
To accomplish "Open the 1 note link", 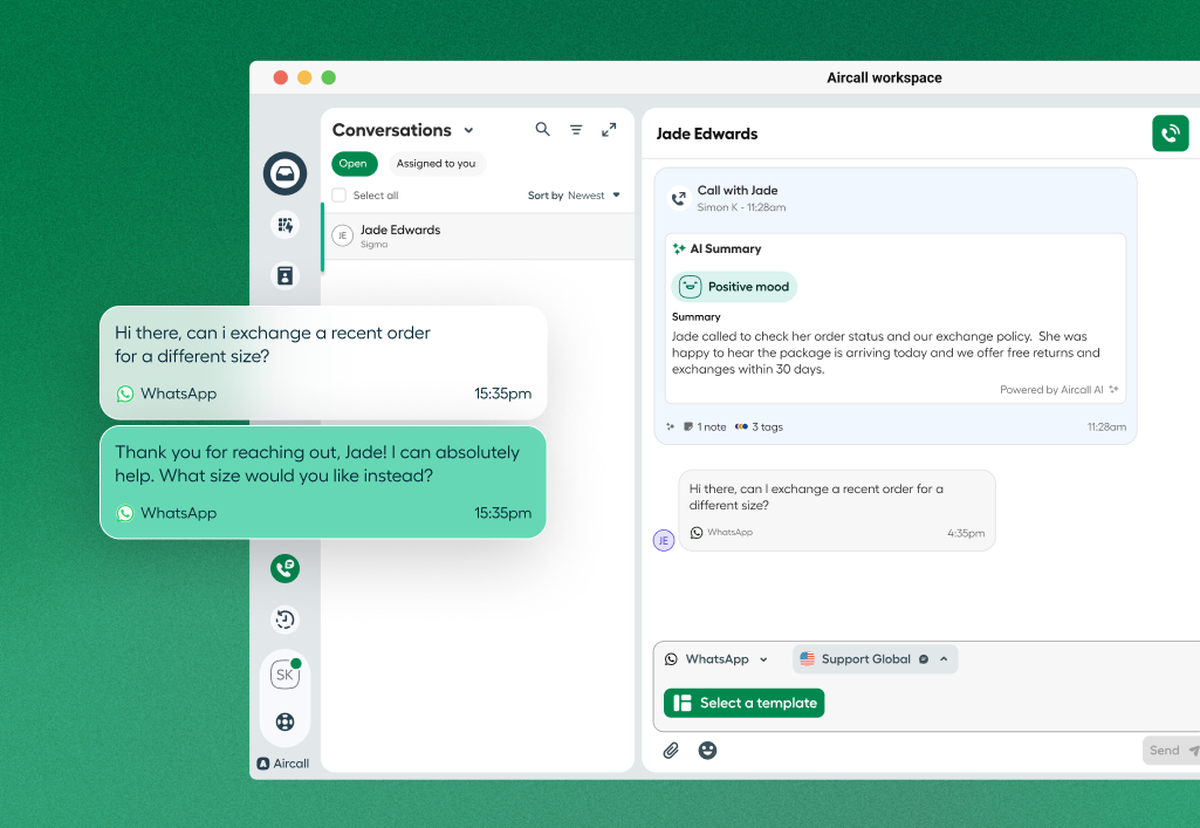I will [x=705, y=427].
